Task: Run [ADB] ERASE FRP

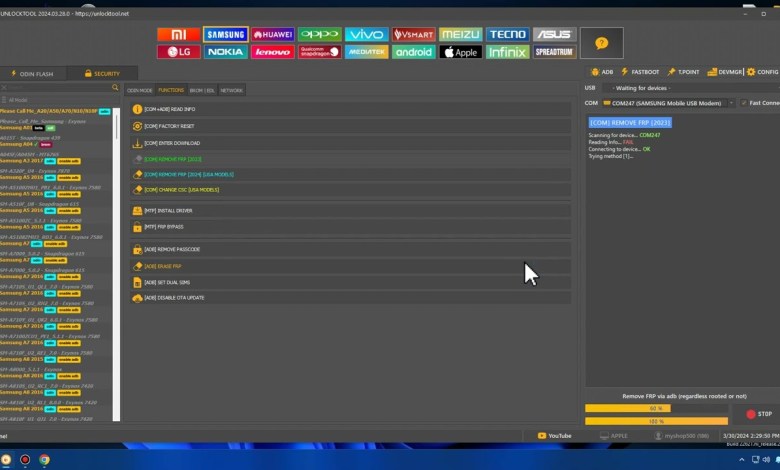Action: click(351, 266)
